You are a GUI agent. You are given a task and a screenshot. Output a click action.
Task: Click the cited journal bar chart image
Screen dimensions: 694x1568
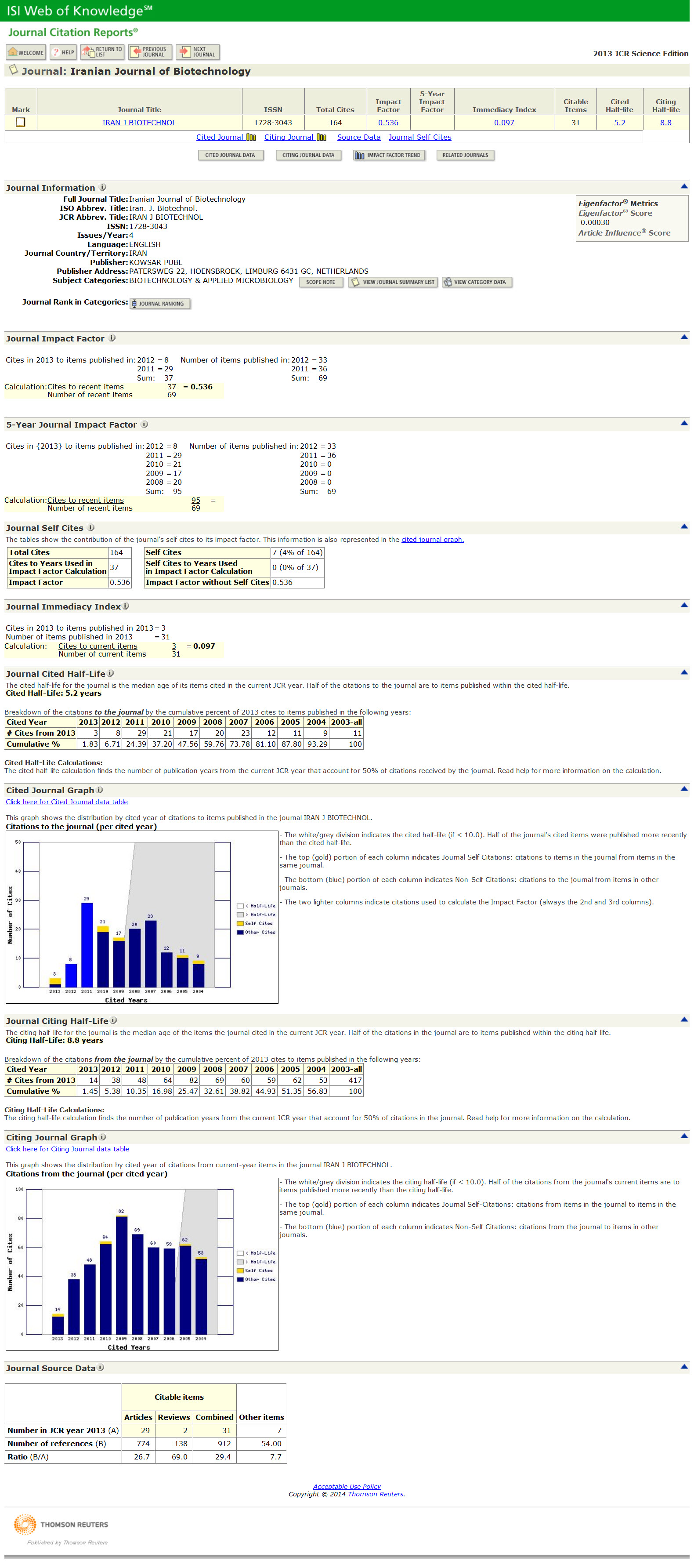(142, 917)
